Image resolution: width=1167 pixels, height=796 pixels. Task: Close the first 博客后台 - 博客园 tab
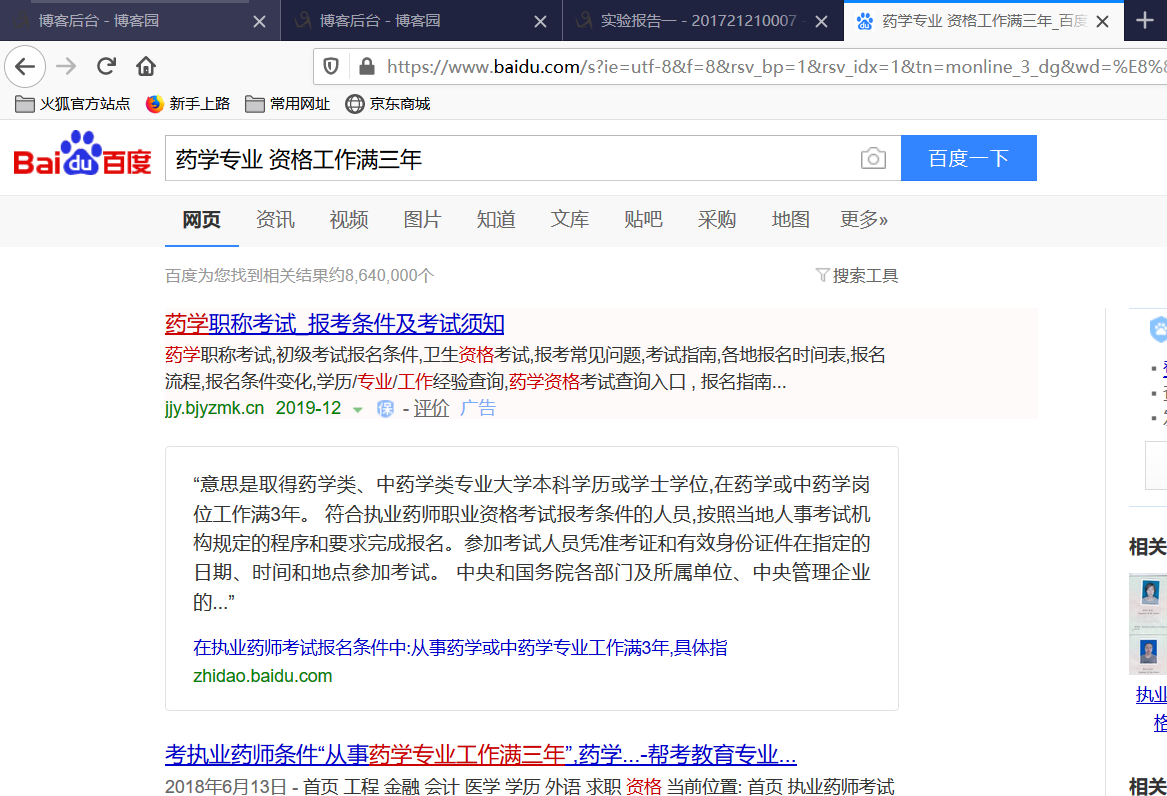[259, 22]
